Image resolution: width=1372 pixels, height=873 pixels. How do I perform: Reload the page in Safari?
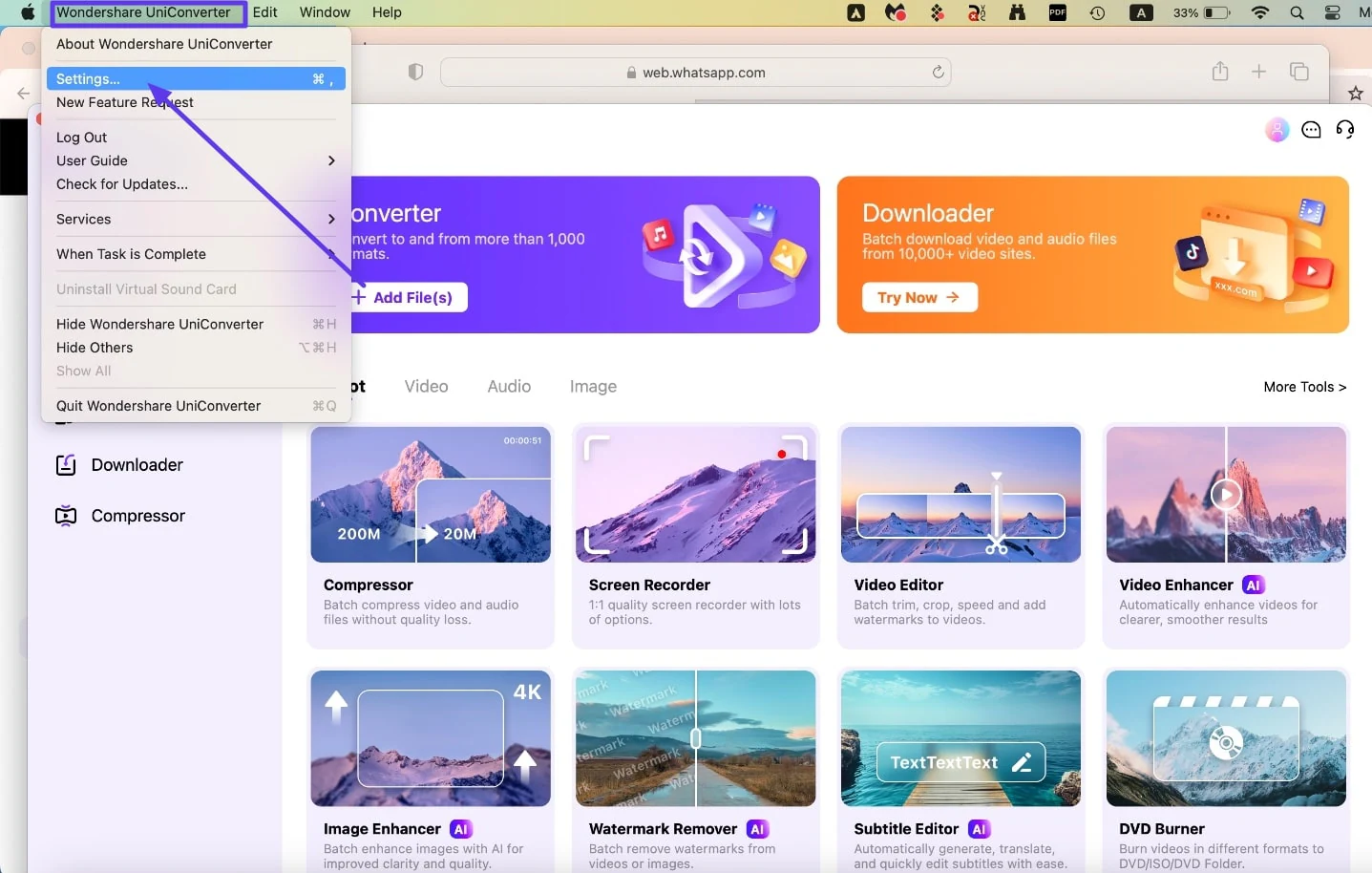coord(938,72)
